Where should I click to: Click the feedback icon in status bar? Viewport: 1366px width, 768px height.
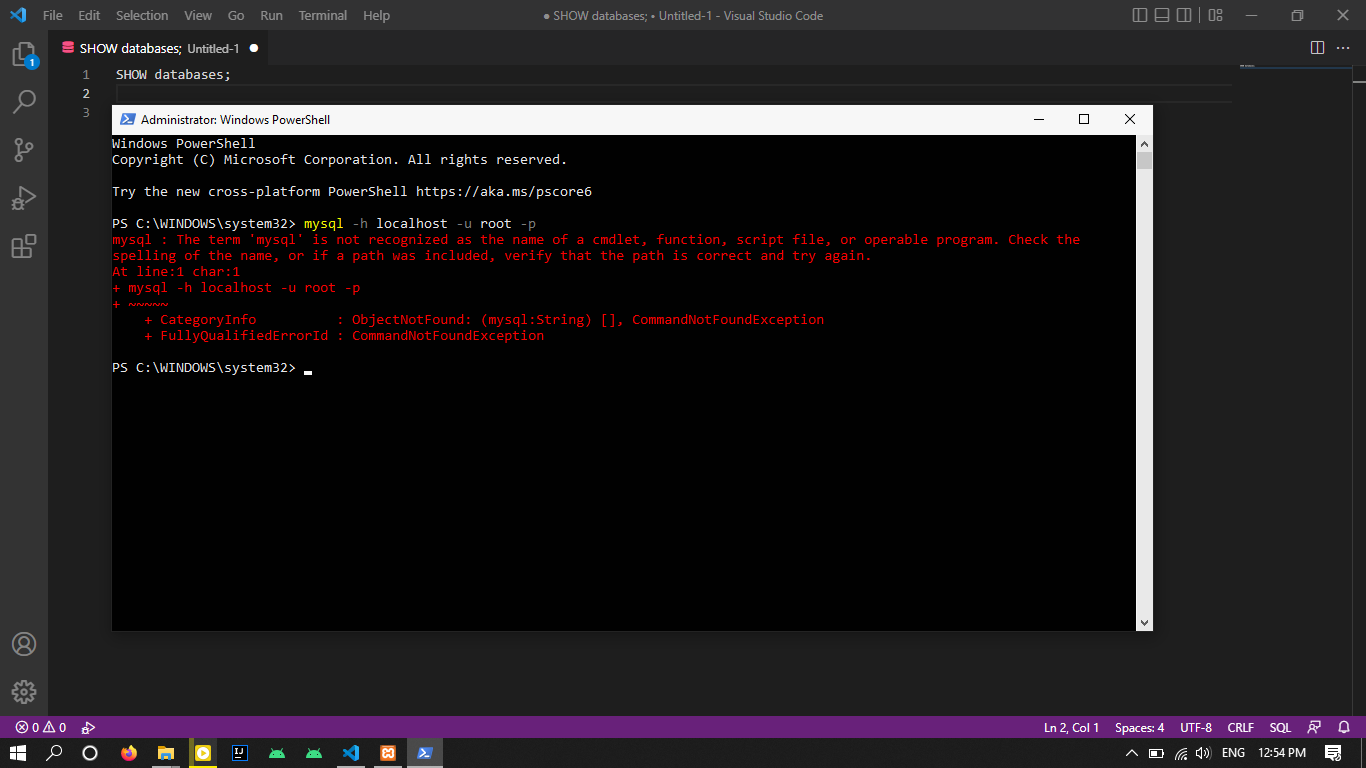click(x=1314, y=727)
